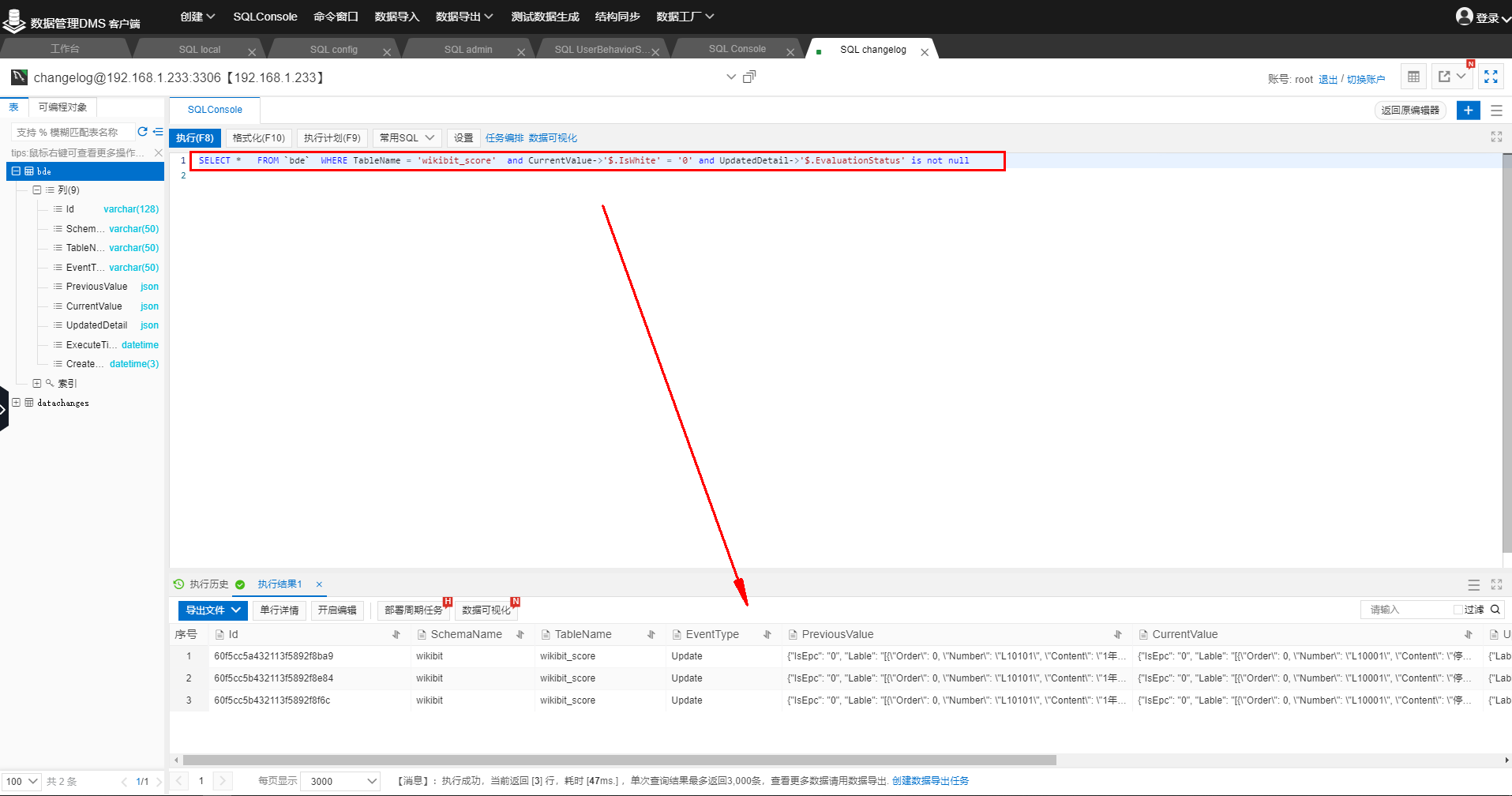Close the SQL admin tab
Viewport: 1512px width, 796px height.
pos(521,52)
